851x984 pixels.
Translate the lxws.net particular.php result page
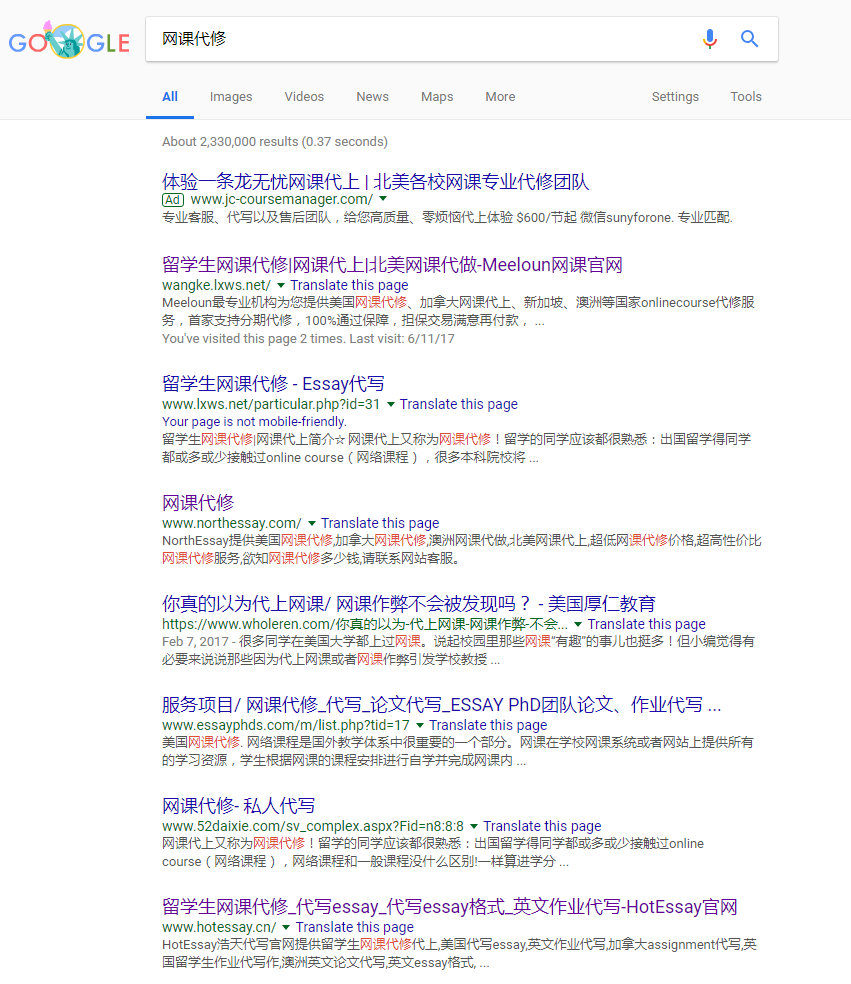tap(459, 404)
